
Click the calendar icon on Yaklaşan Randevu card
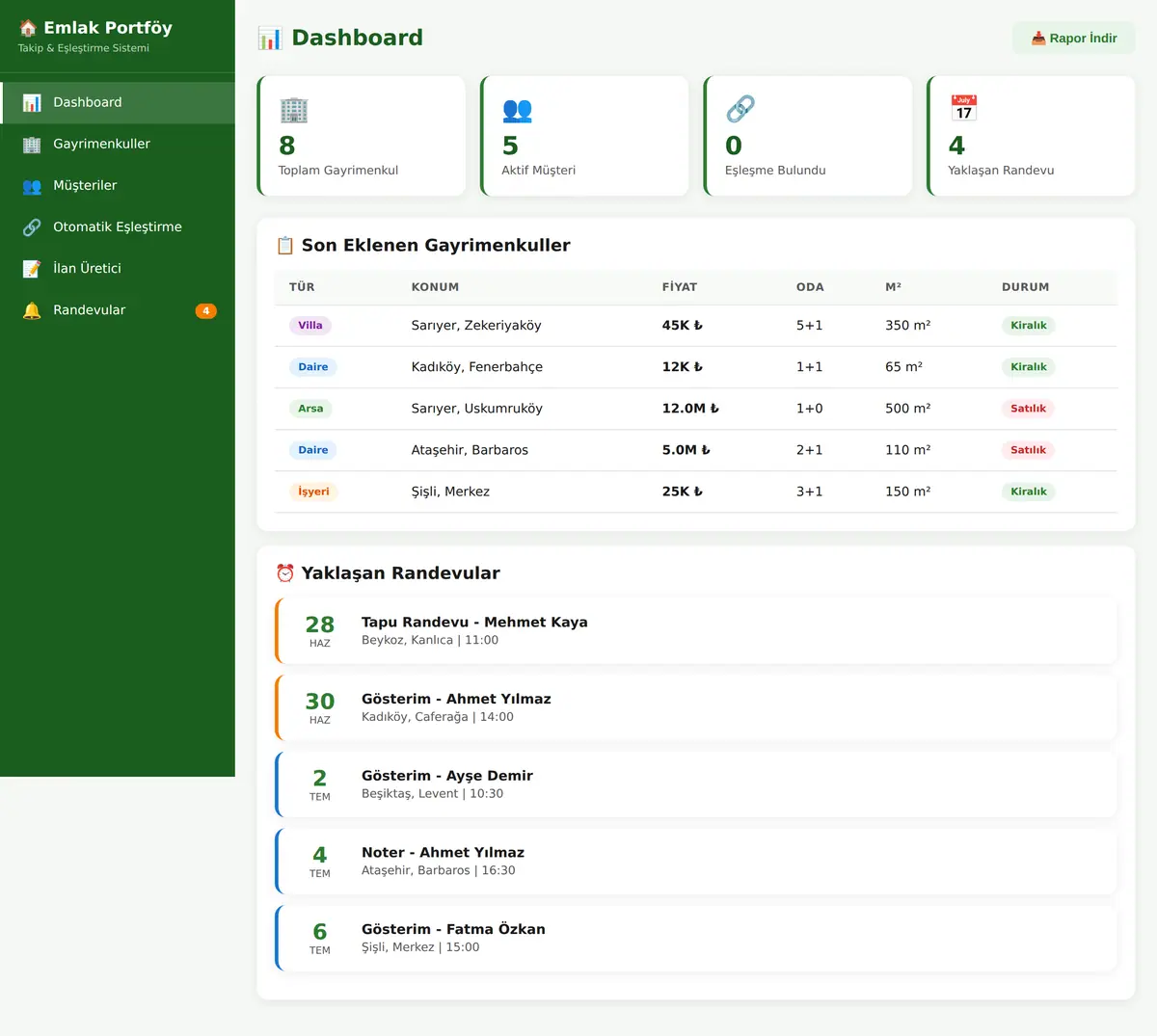pos(963,108)
